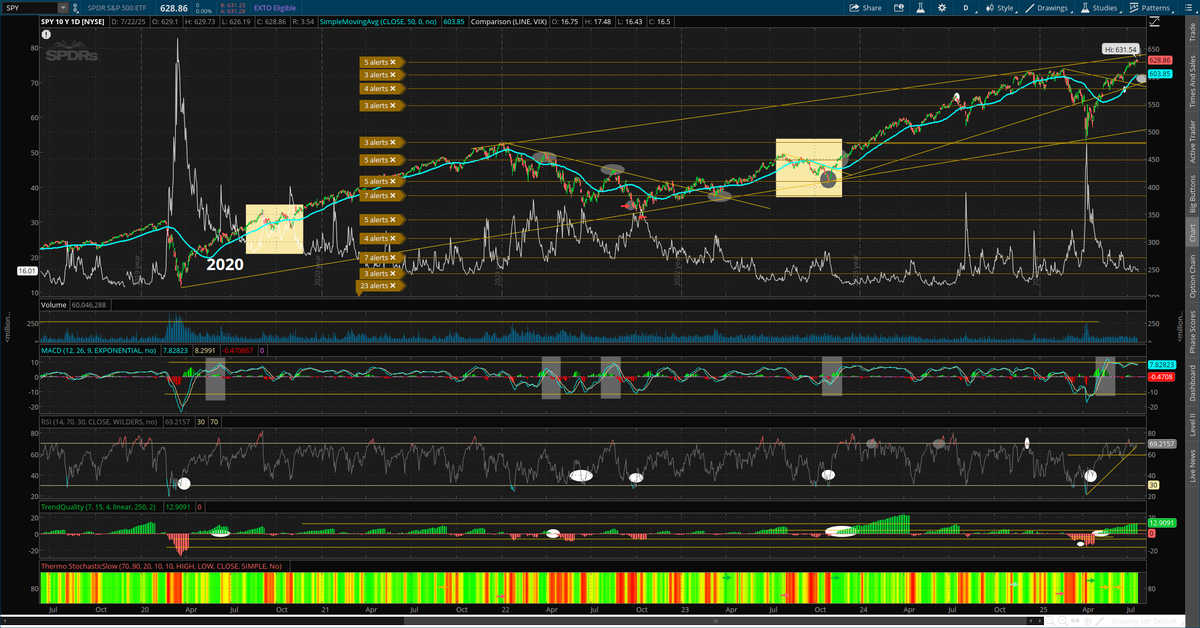Click the exclamation warning icon on chart
Screen dimensions: 1200x628
[46, 34]
